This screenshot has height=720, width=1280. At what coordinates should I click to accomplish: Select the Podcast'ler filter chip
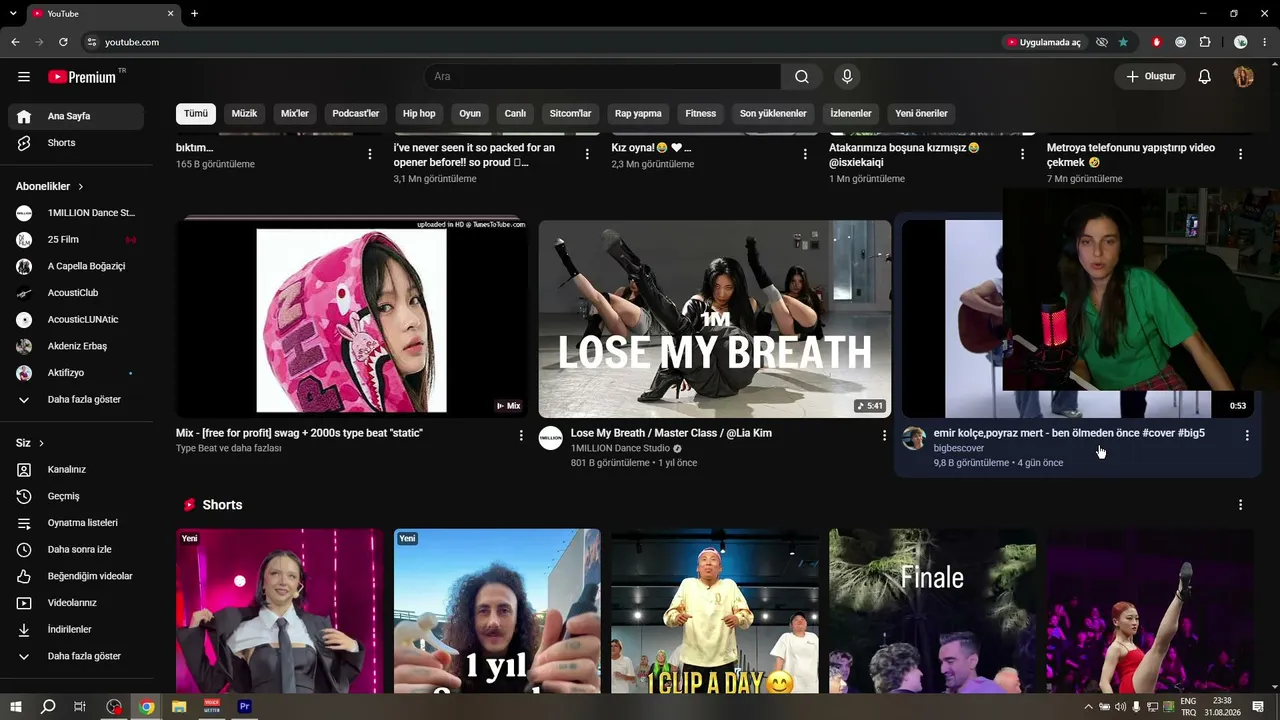point(356,114)
